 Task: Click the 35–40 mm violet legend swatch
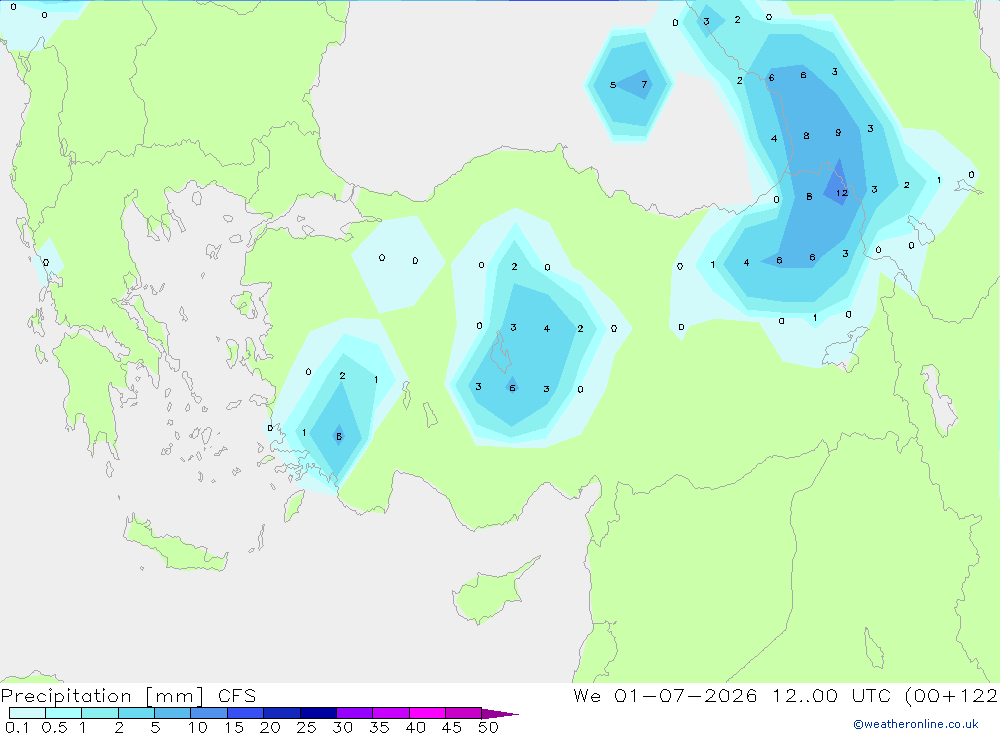pos(390,713)
